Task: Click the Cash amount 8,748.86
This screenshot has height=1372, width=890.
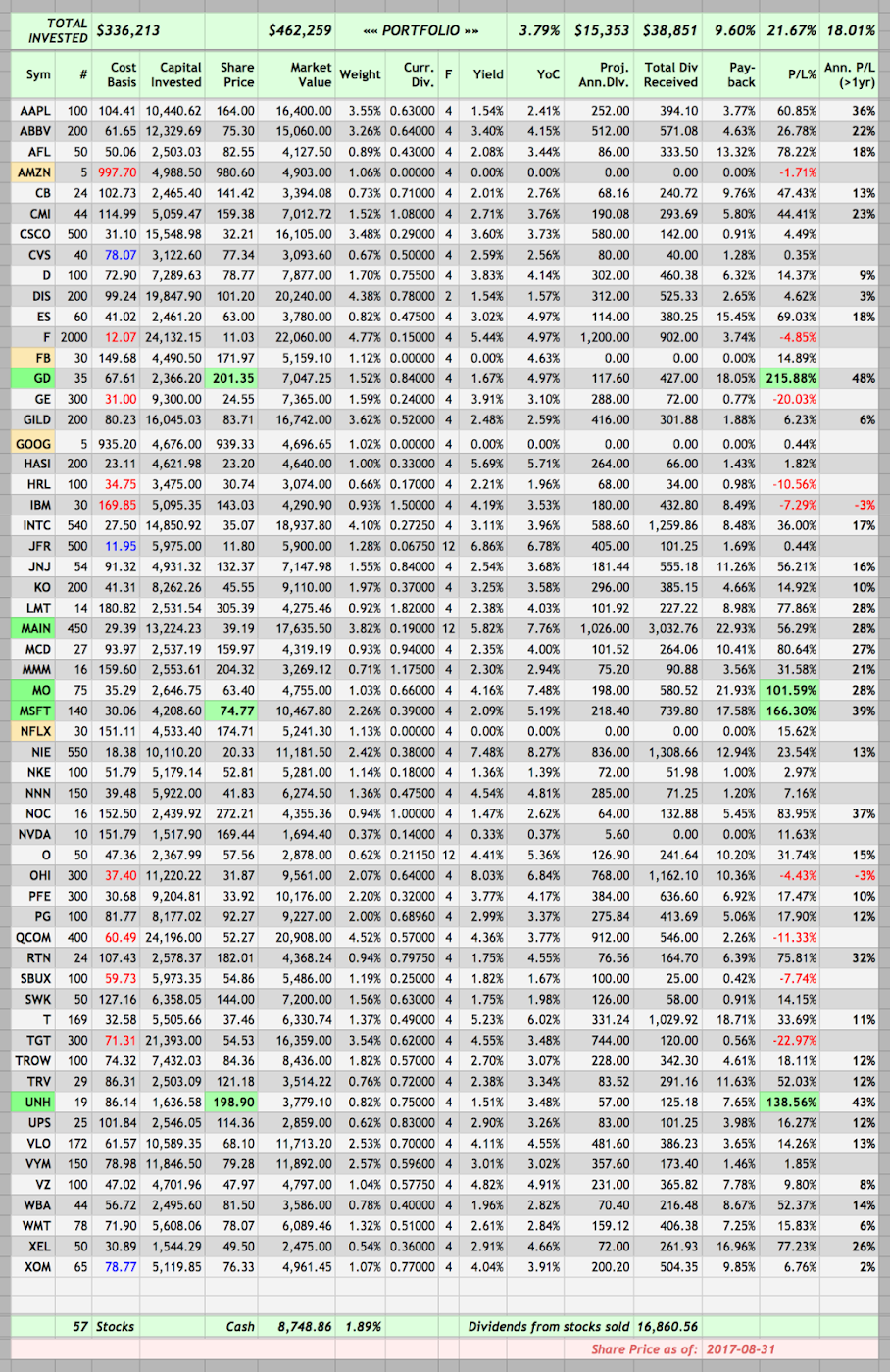Action: 305,1326
